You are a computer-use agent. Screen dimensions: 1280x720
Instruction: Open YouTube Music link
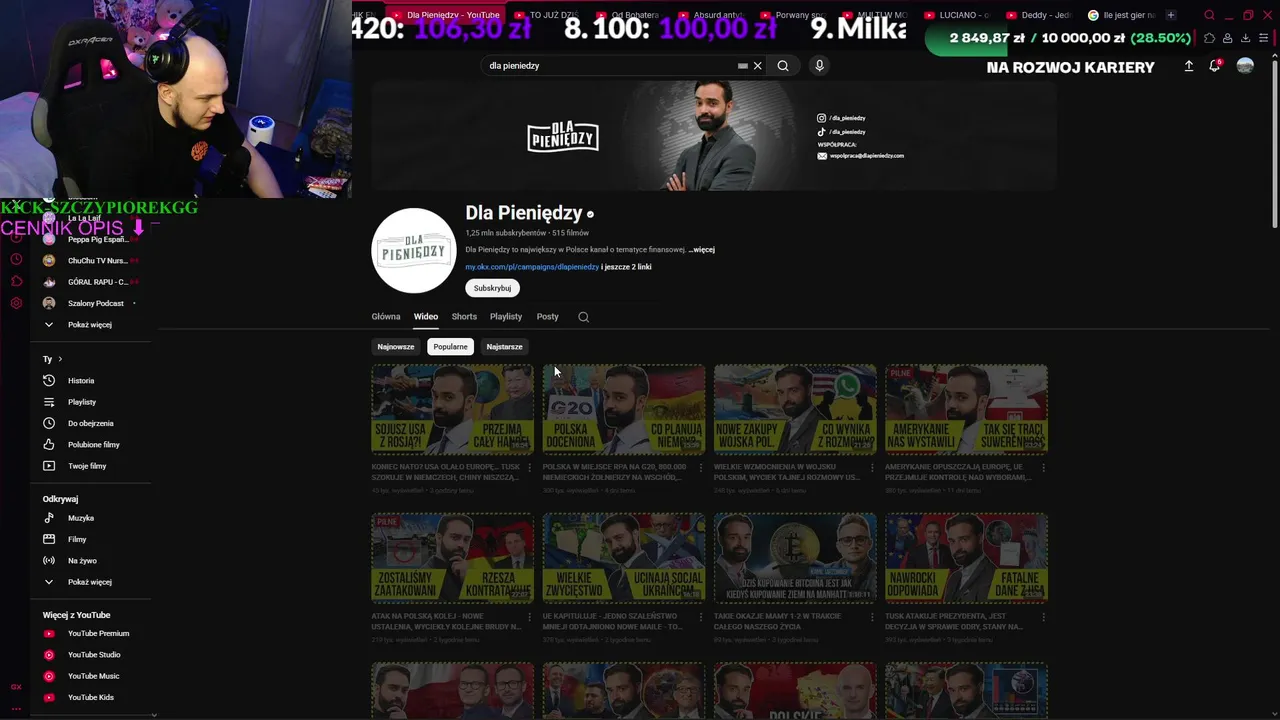[93, 676]
